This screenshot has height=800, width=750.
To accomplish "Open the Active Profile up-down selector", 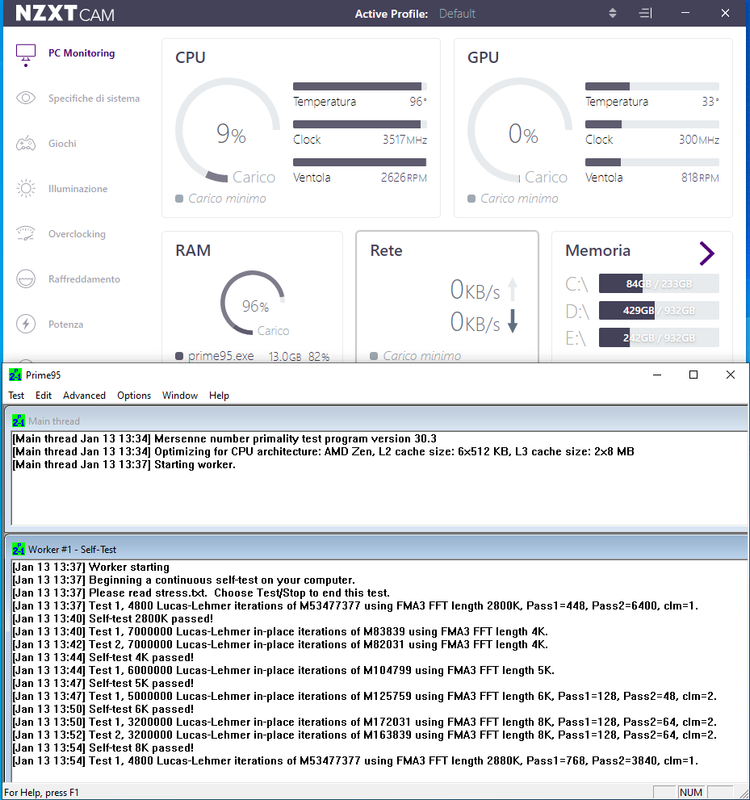I will (613, 13).
